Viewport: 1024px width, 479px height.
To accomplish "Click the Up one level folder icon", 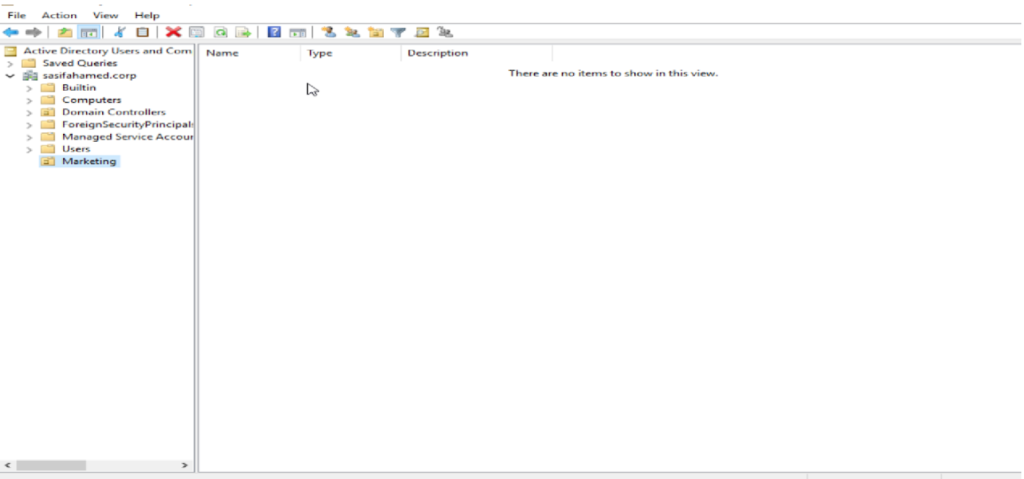I will [66, 33].
